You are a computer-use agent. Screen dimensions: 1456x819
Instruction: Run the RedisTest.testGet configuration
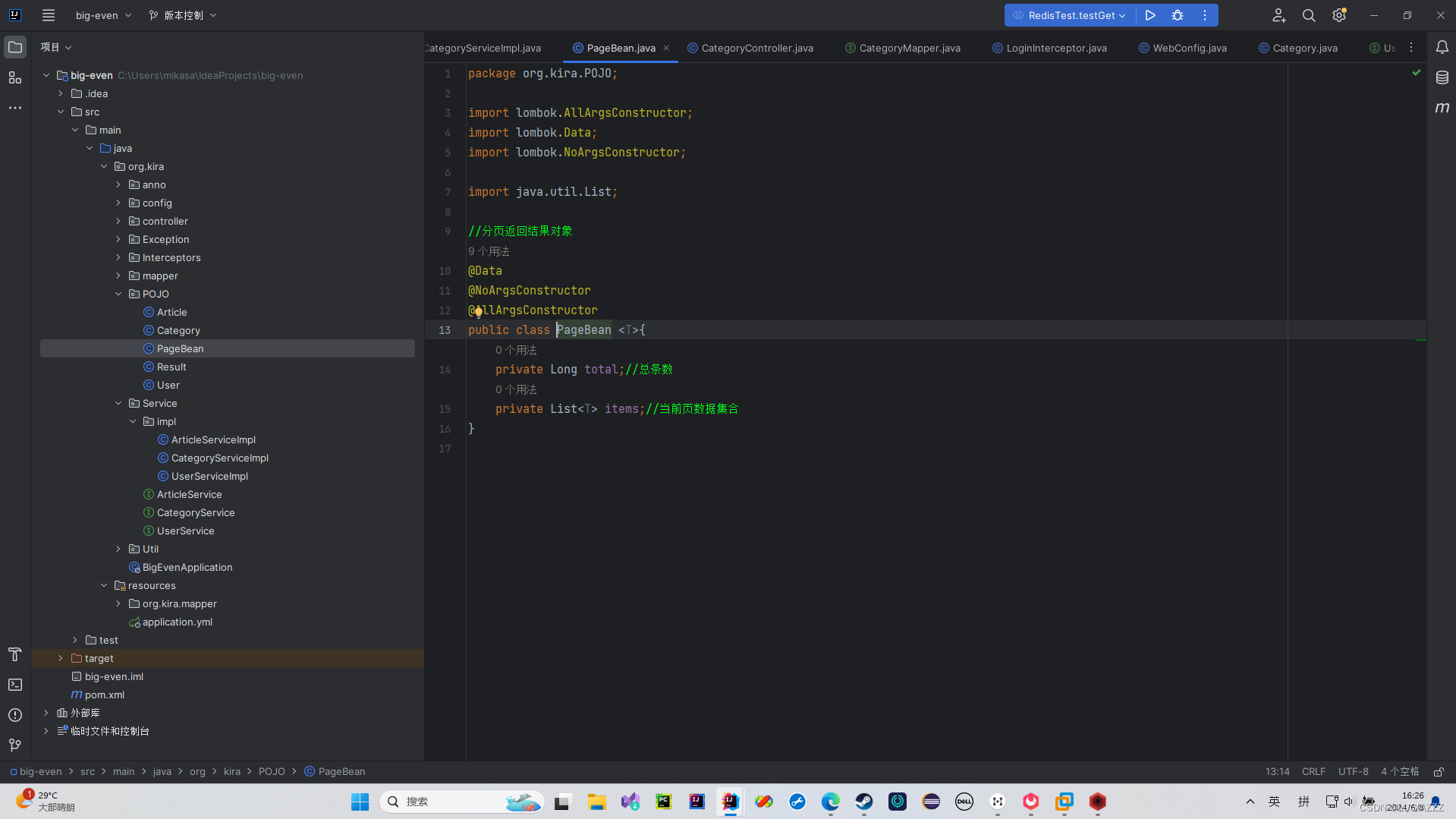[x=1150, y=15]
